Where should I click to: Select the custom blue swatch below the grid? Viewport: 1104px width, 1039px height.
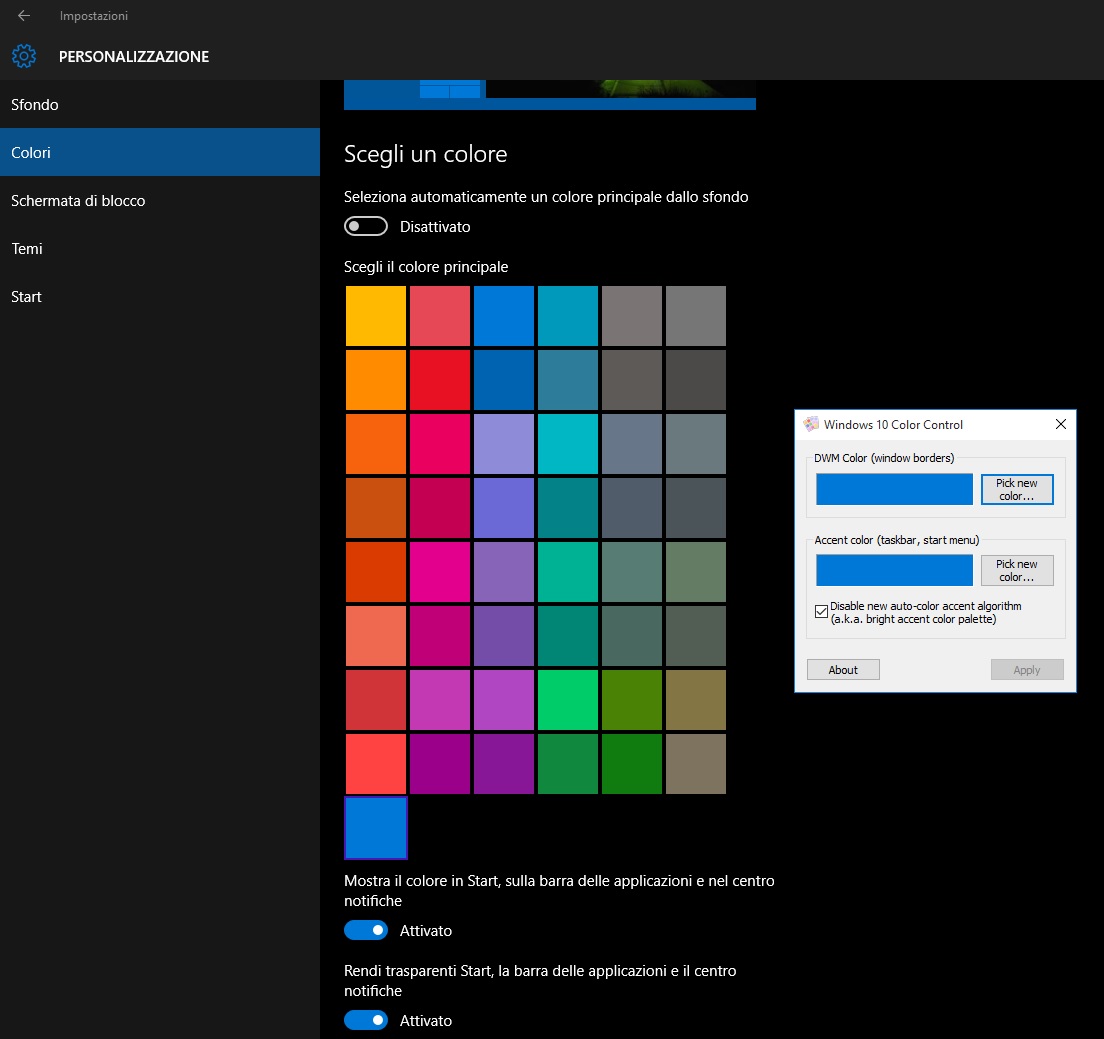[x=375, y=828]
